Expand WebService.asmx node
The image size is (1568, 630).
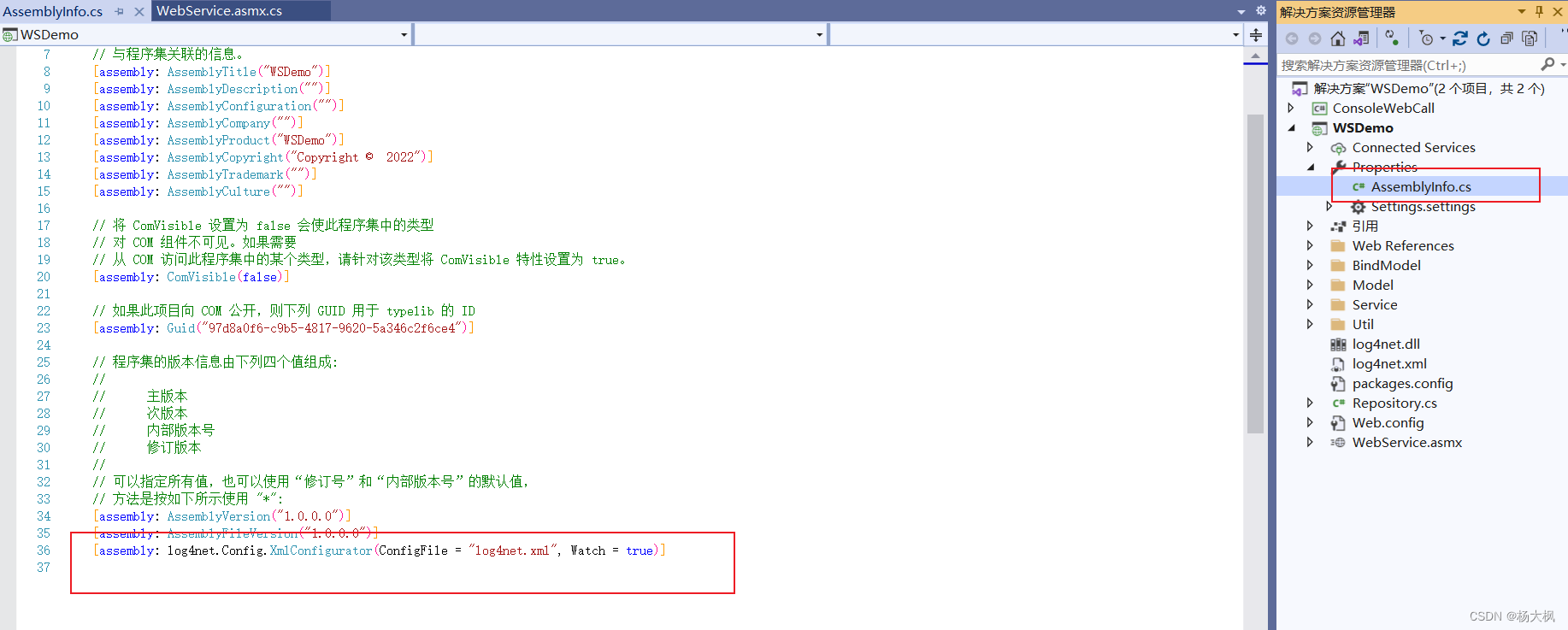point(1310,442)
